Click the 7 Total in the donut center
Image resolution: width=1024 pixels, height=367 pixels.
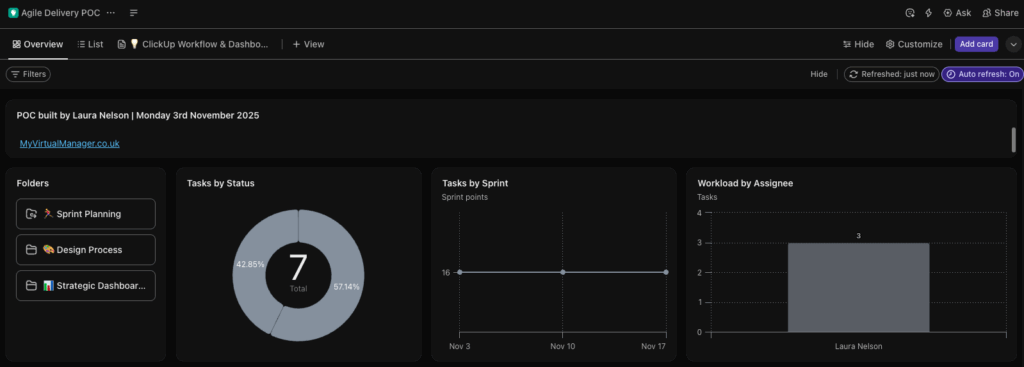coord(298,273)
